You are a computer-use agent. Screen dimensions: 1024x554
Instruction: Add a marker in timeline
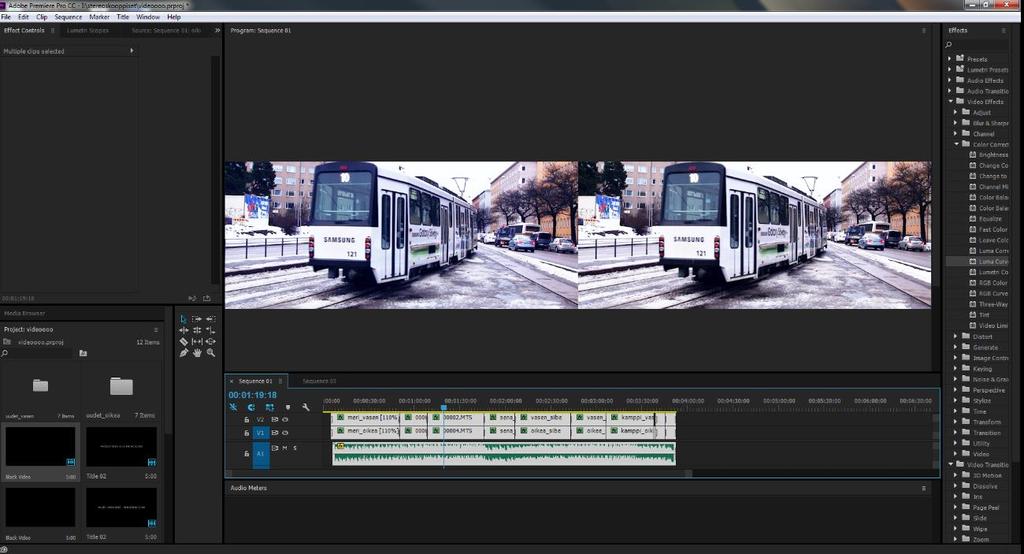click(287, 407)
